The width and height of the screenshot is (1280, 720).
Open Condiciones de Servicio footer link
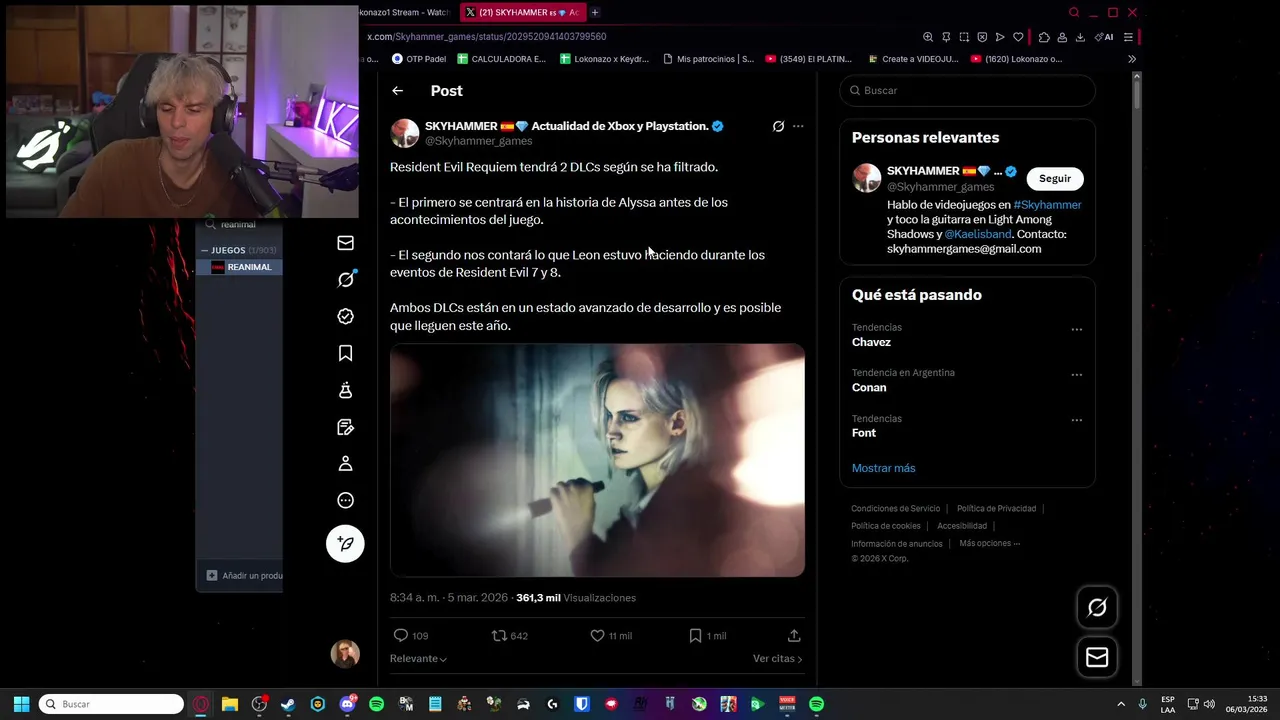(895, 509)
